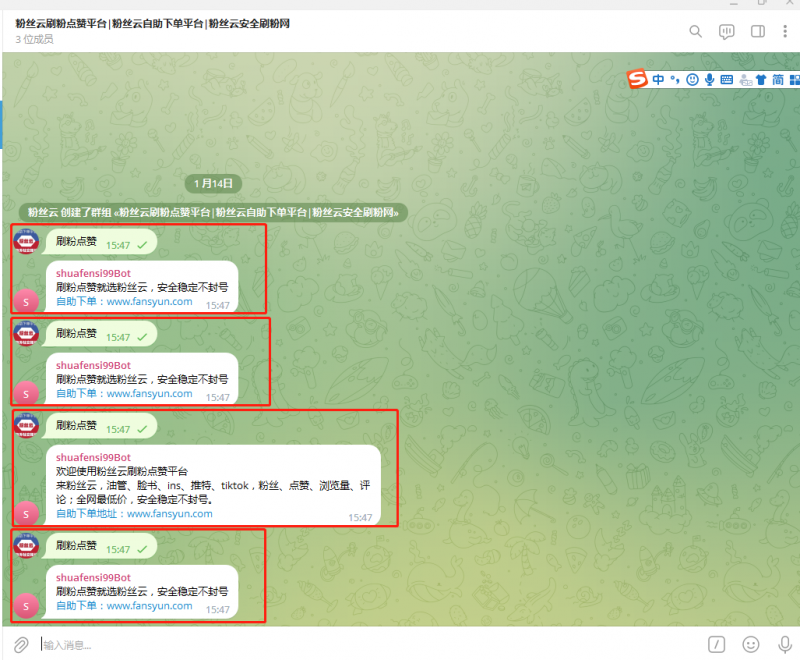Screen dimensions: 800x660
Task: Open search in the chat header
Action: click(x=695, y=32)
